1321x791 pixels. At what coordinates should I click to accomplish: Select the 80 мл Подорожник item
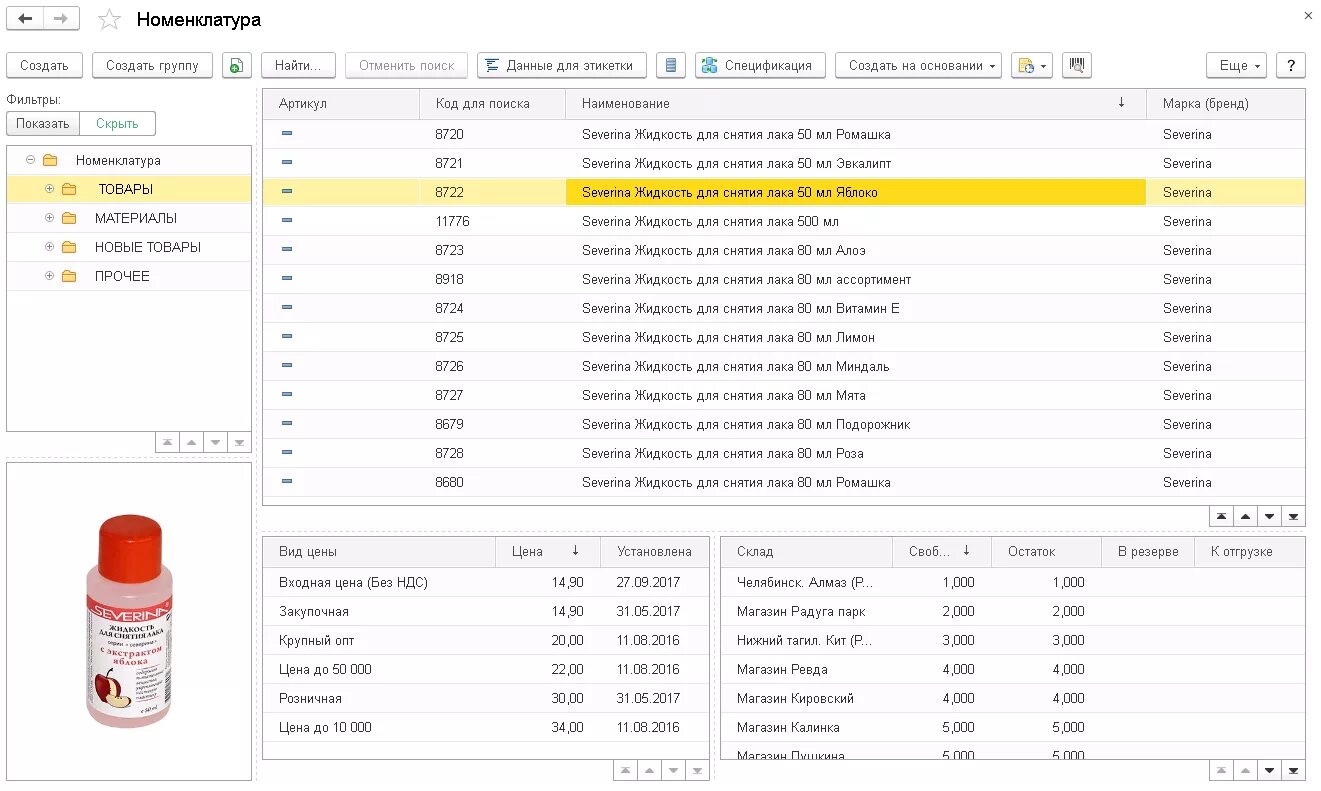(x=784, y=424)
